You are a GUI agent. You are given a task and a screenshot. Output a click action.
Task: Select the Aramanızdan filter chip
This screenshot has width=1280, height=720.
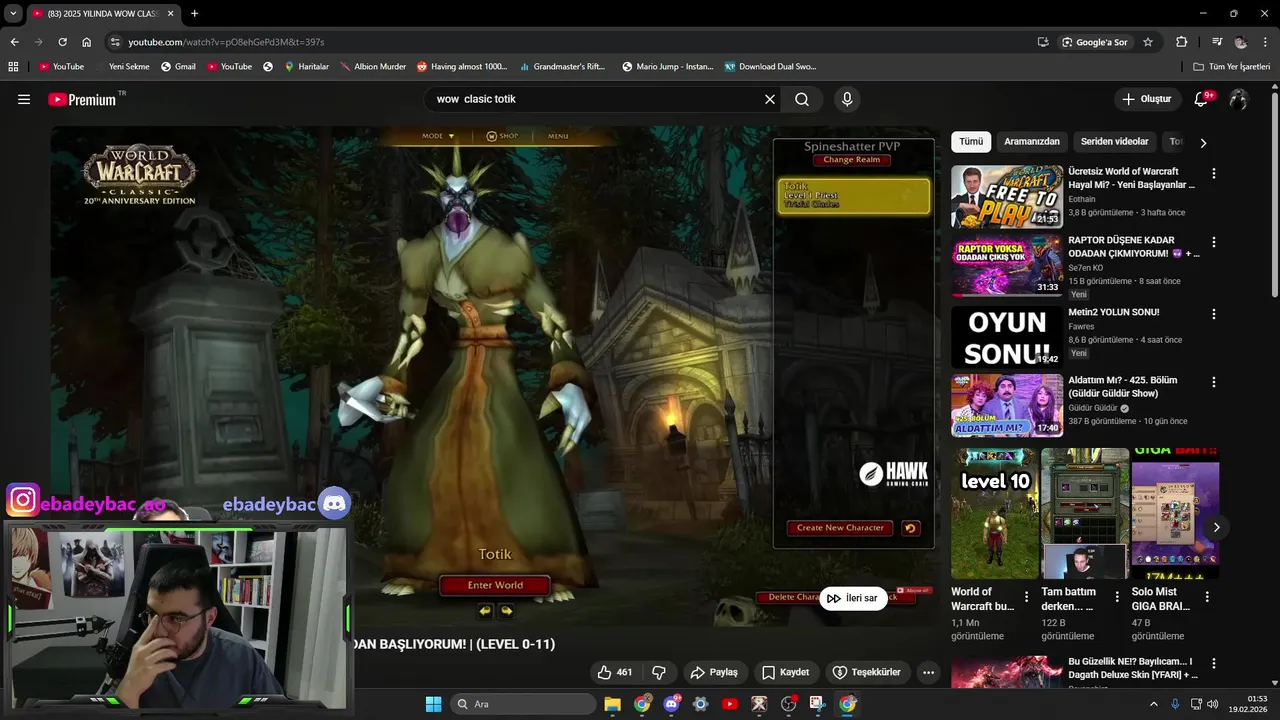(x=1032, y=142)
